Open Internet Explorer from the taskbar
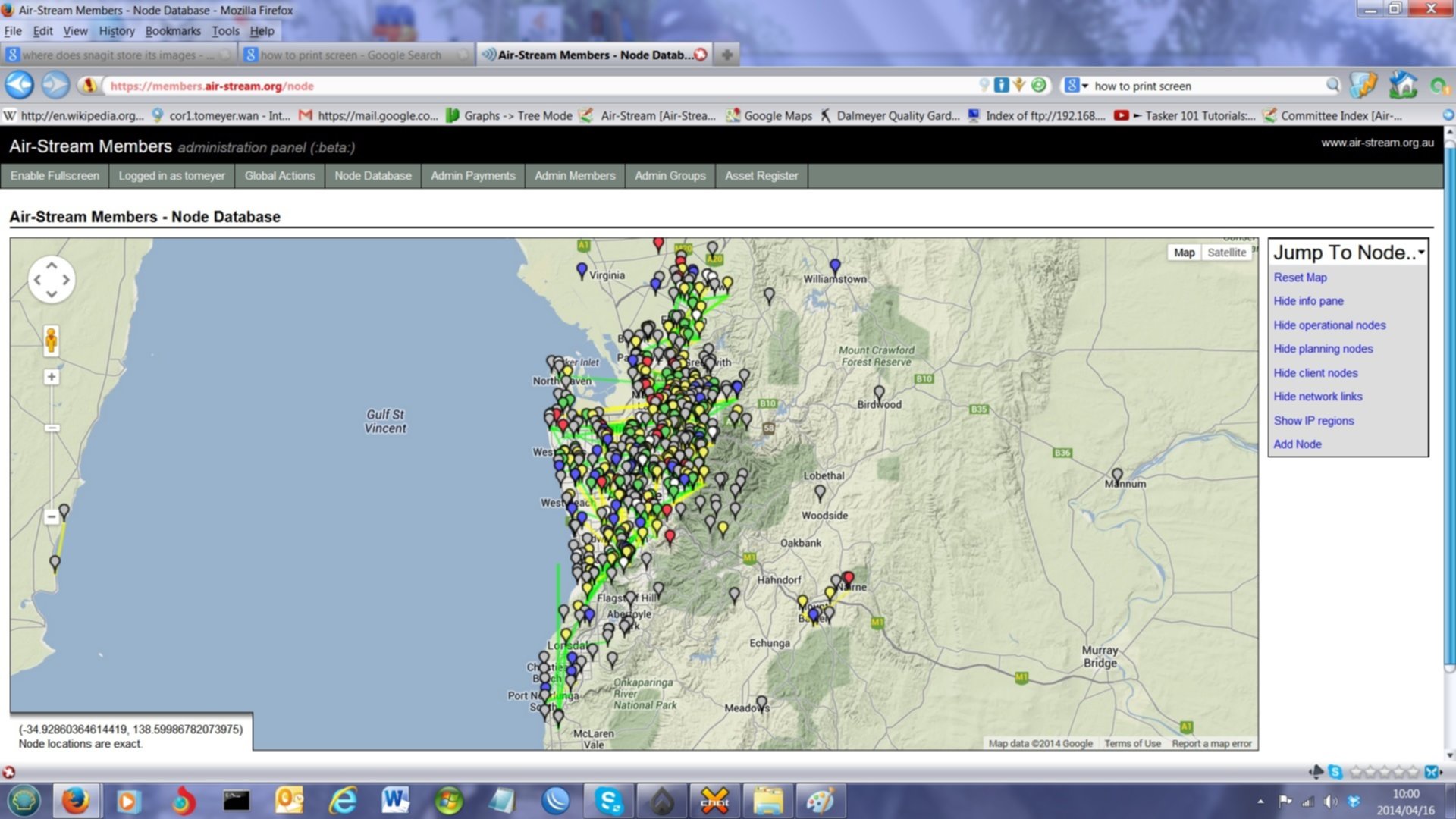This screenshot has height=819, width=1456. [x=343, y=801]
